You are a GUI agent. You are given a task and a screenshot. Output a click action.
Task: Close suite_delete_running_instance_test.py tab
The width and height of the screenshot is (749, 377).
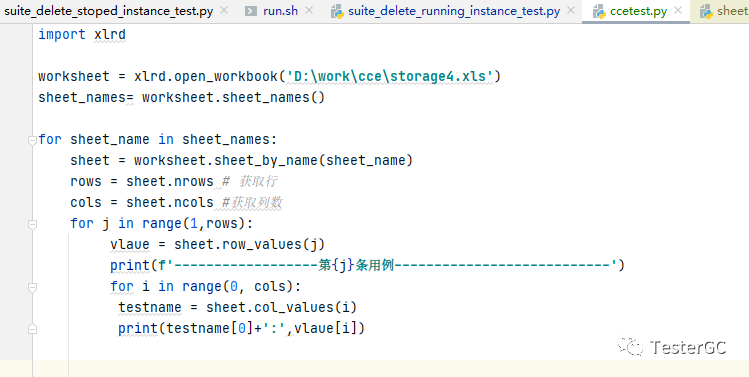pos(570,11)
